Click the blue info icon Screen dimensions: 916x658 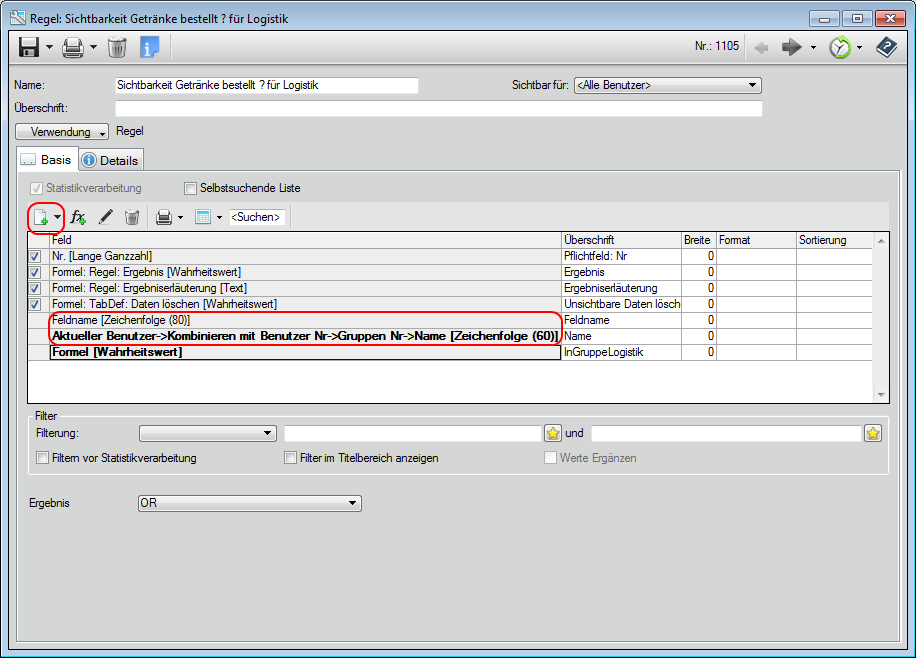[x=149, y=47]
